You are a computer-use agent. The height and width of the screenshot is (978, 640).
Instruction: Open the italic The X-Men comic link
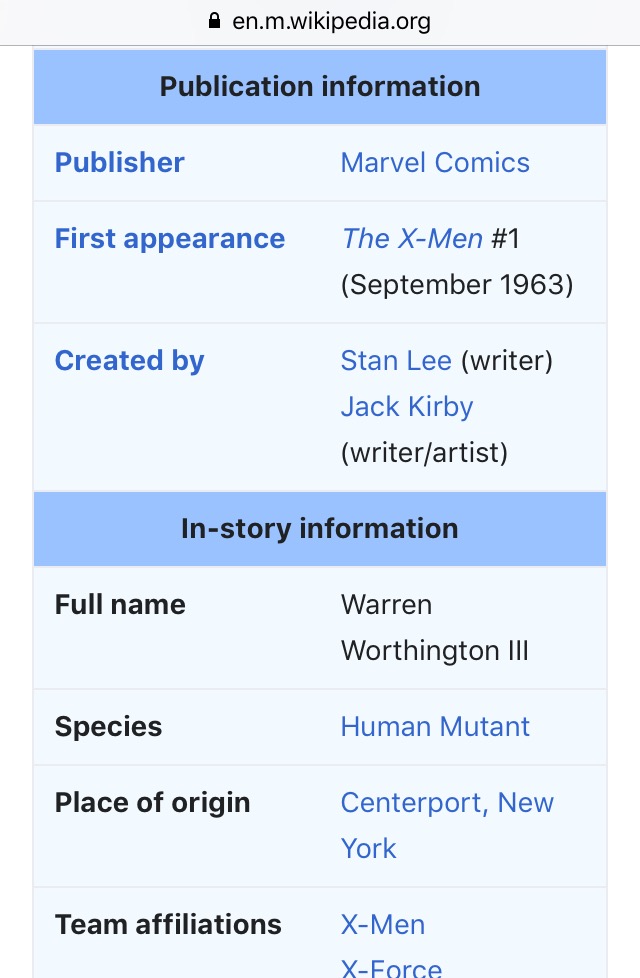(411, 239)
